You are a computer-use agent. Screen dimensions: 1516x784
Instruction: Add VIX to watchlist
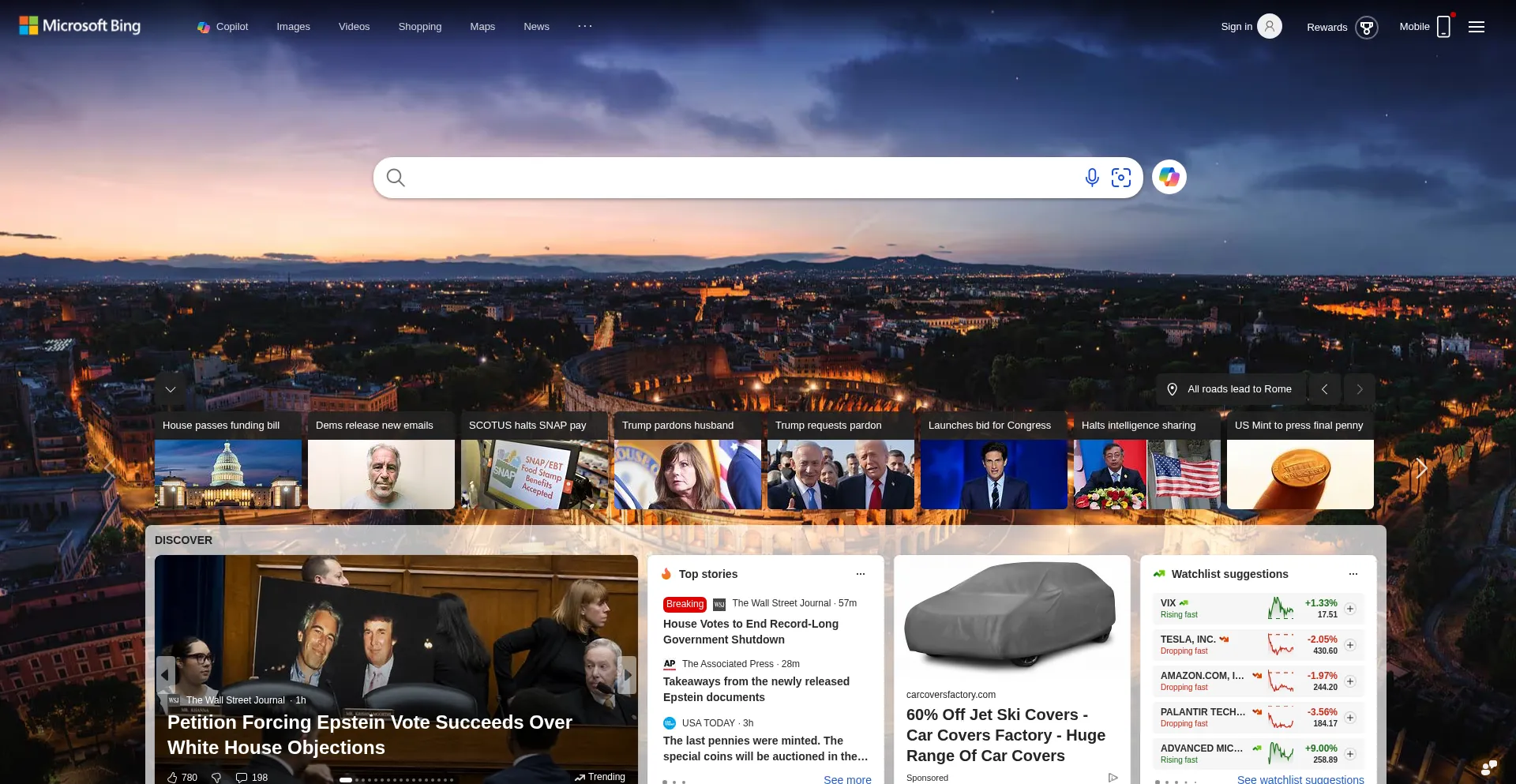tap(1350, 609)
